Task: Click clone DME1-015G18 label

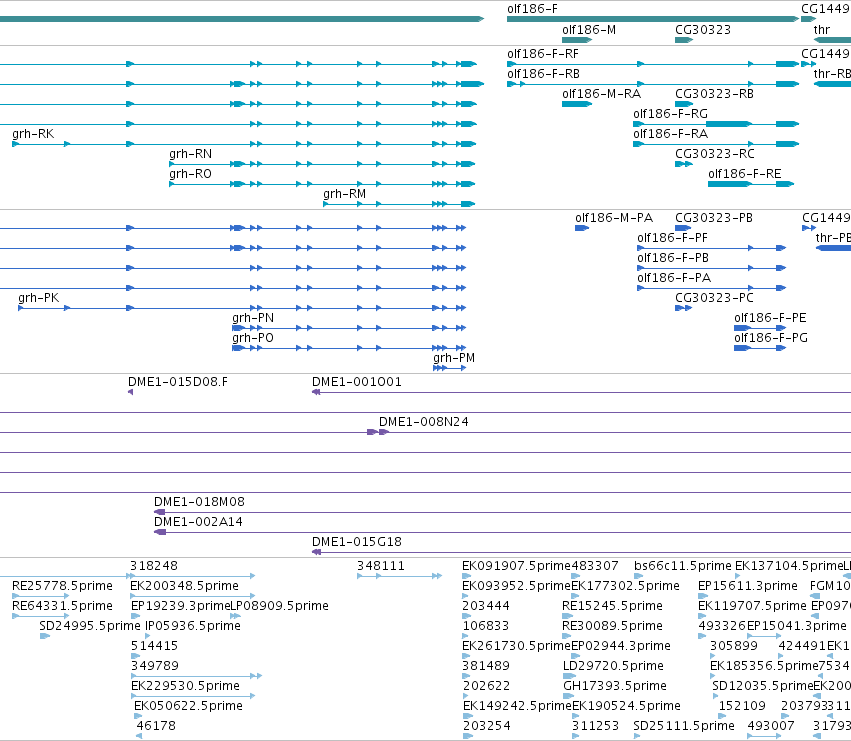Action: 357,542
